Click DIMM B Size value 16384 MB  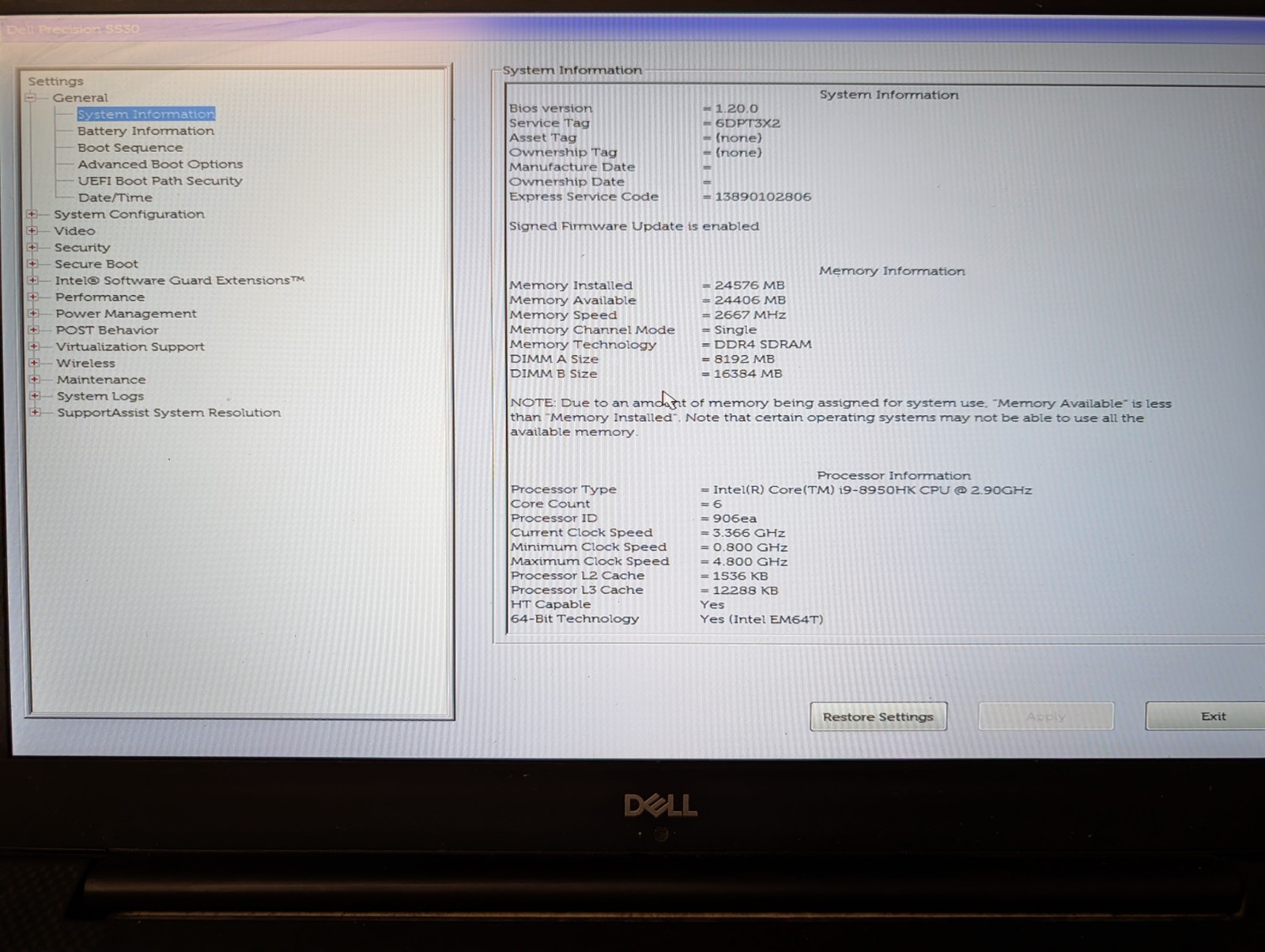(x=748, y=374)
